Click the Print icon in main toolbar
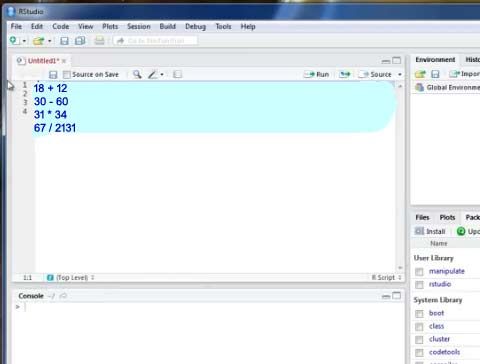 99,41
